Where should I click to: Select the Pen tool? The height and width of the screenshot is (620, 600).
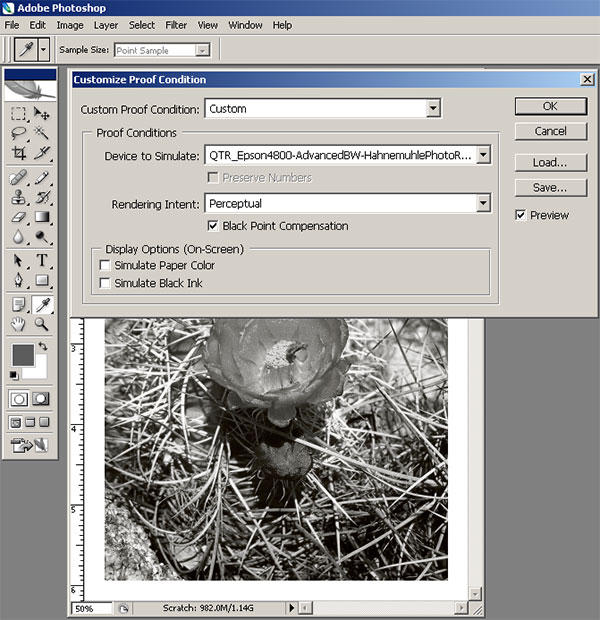(x=18, y=280)
